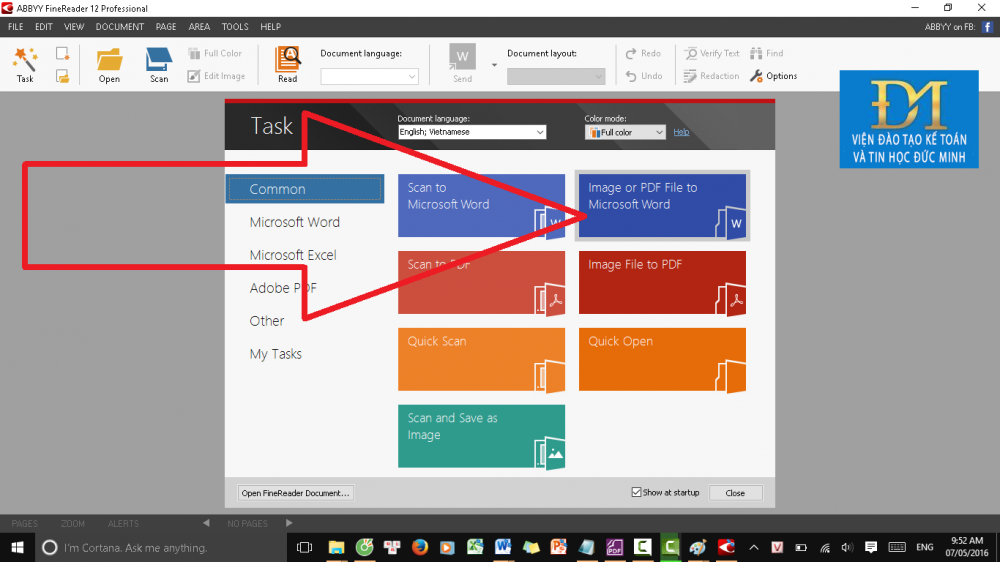Click Verify Text in toolbar

pyautogui.click(x=712, y=54)
